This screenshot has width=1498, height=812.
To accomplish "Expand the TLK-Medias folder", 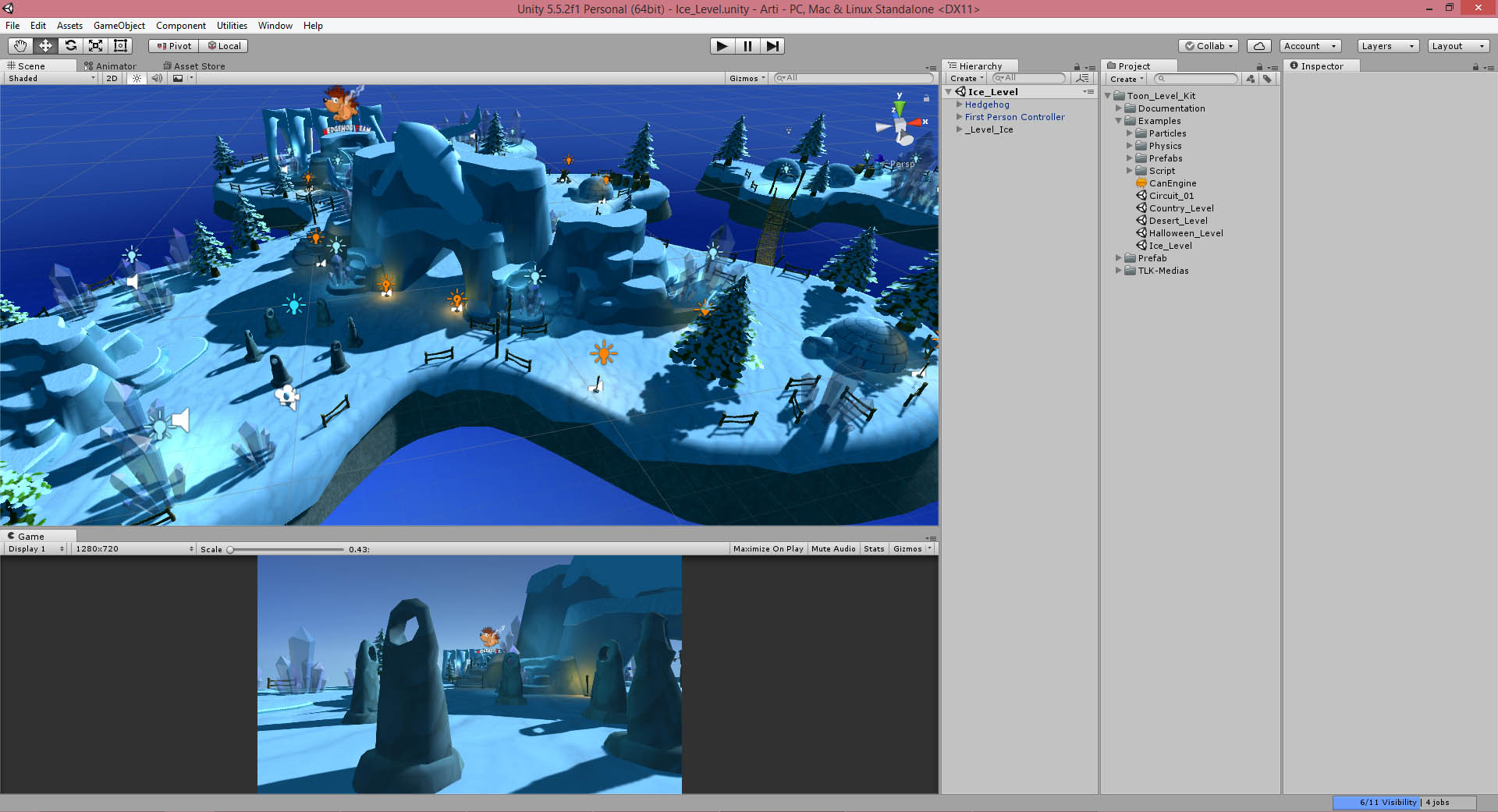I will coord(1118,271).
